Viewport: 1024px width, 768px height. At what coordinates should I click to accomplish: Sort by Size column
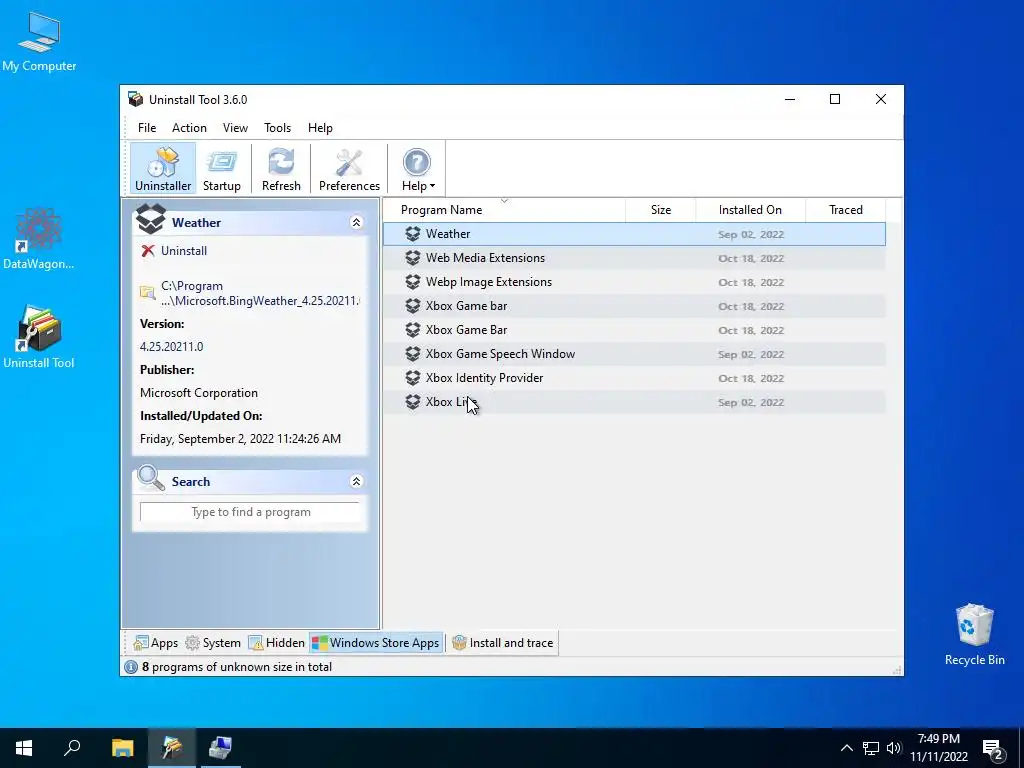661,210
